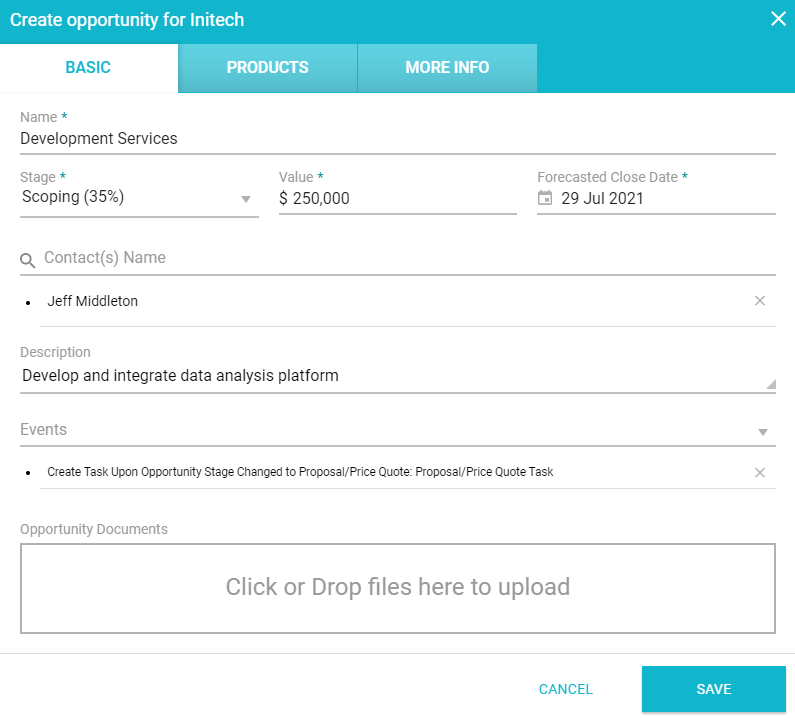Switch to the Products tab

267,68
